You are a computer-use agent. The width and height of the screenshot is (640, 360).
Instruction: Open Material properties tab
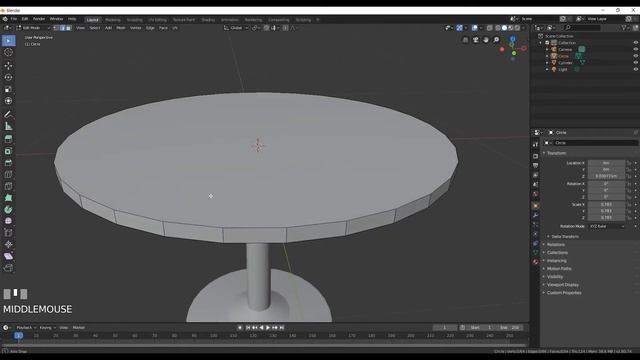click(536, 262)
